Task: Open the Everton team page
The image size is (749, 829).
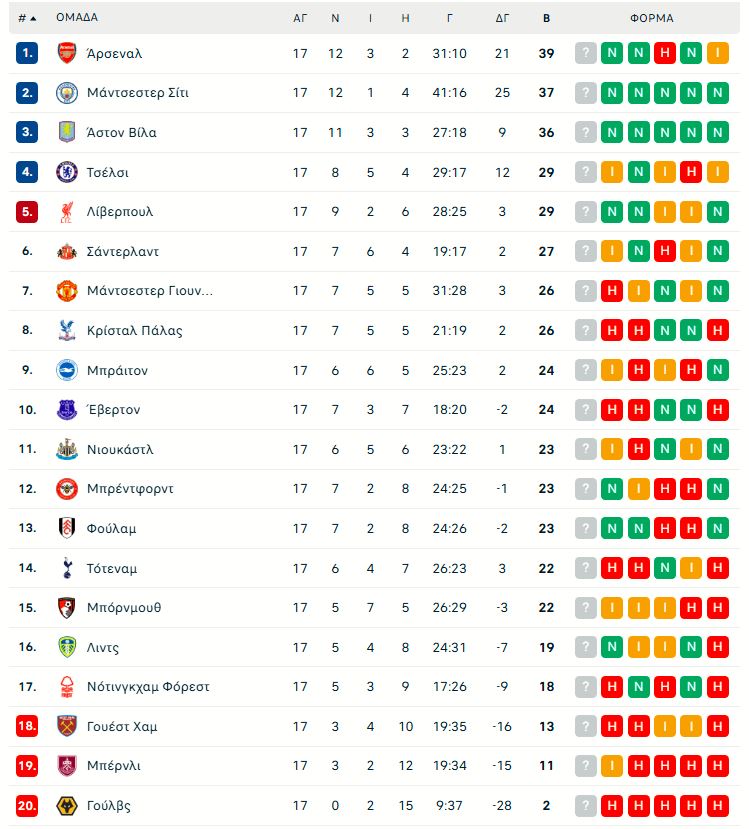Action: [110, 409]
